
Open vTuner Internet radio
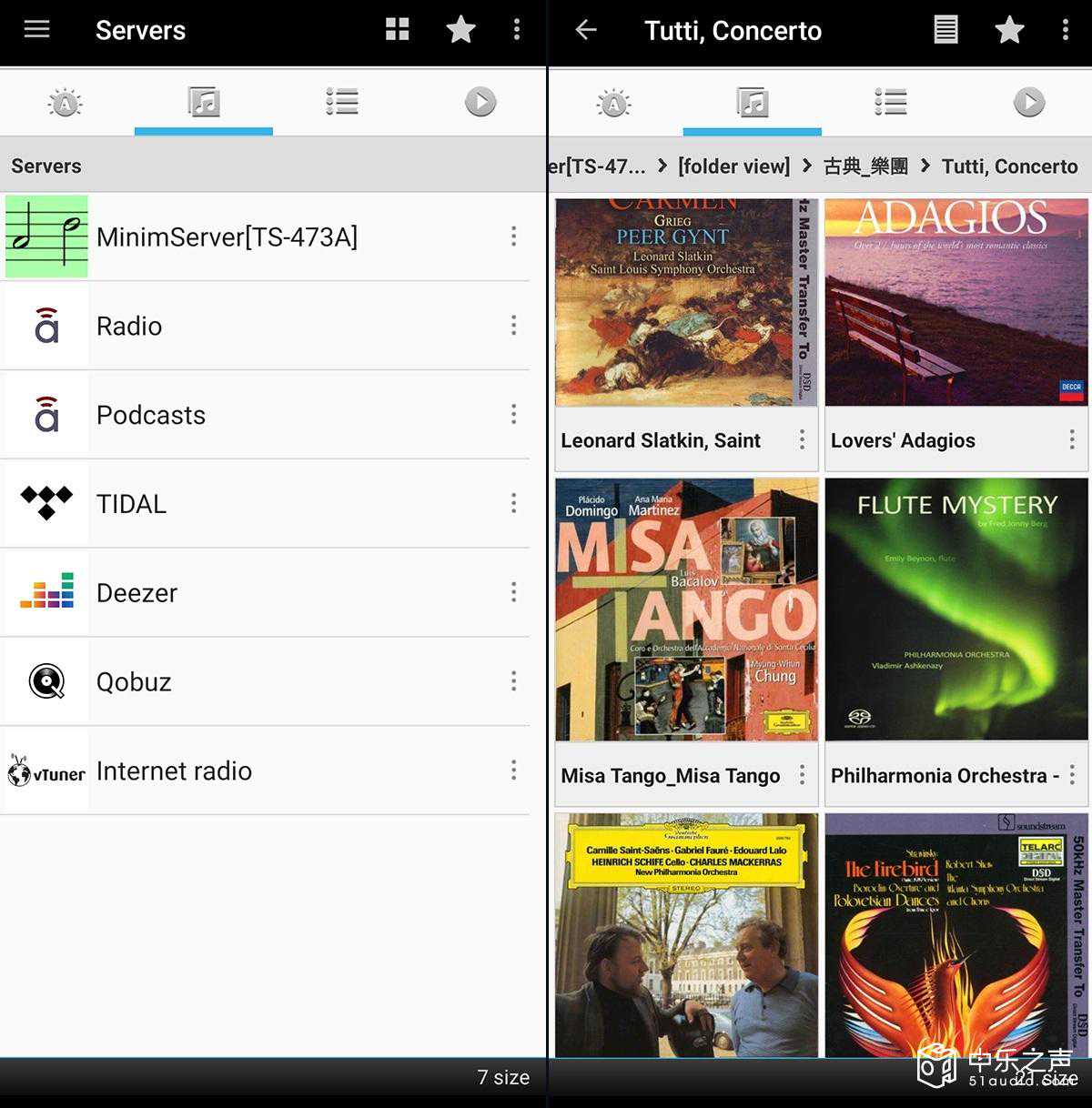[265, 771]
